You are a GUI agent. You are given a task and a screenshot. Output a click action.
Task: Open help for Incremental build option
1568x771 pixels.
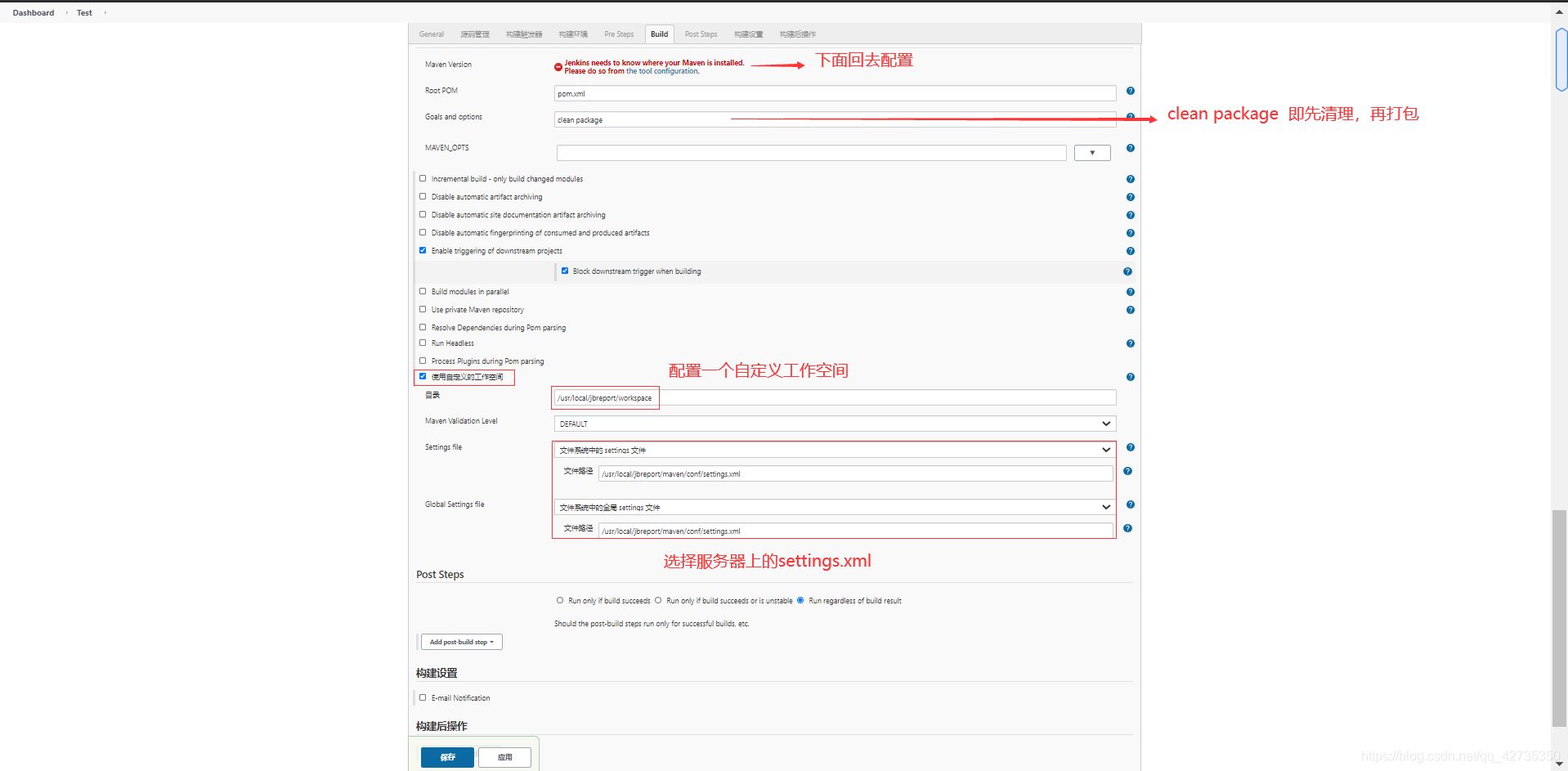point(1130,179)
